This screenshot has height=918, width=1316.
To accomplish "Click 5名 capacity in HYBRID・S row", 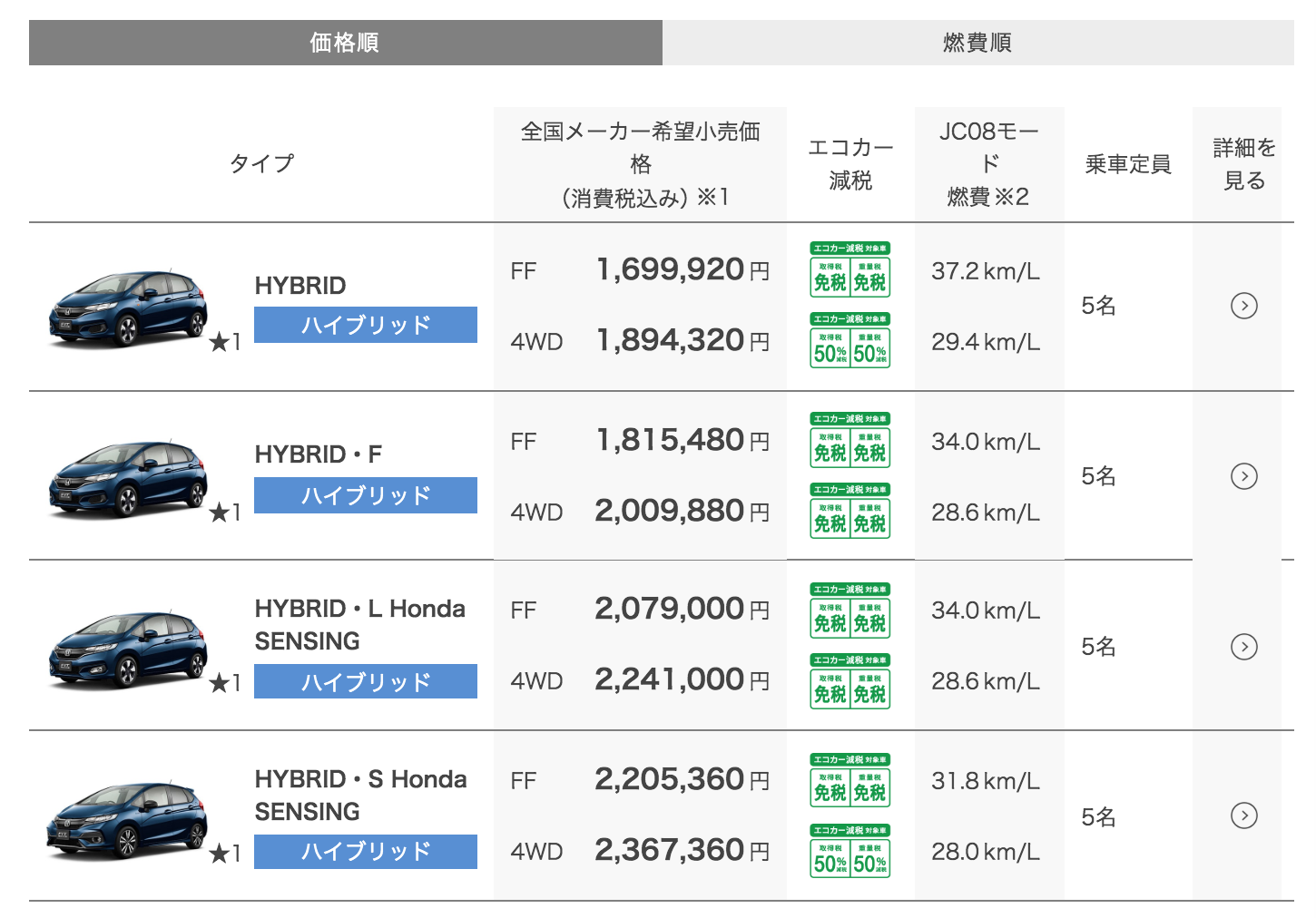I will pyautogui.click(x=1098, y=817).
